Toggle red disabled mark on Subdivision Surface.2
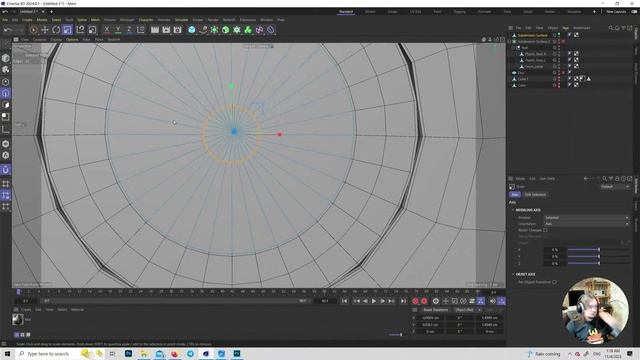640x360 pixels. [563, 42]
